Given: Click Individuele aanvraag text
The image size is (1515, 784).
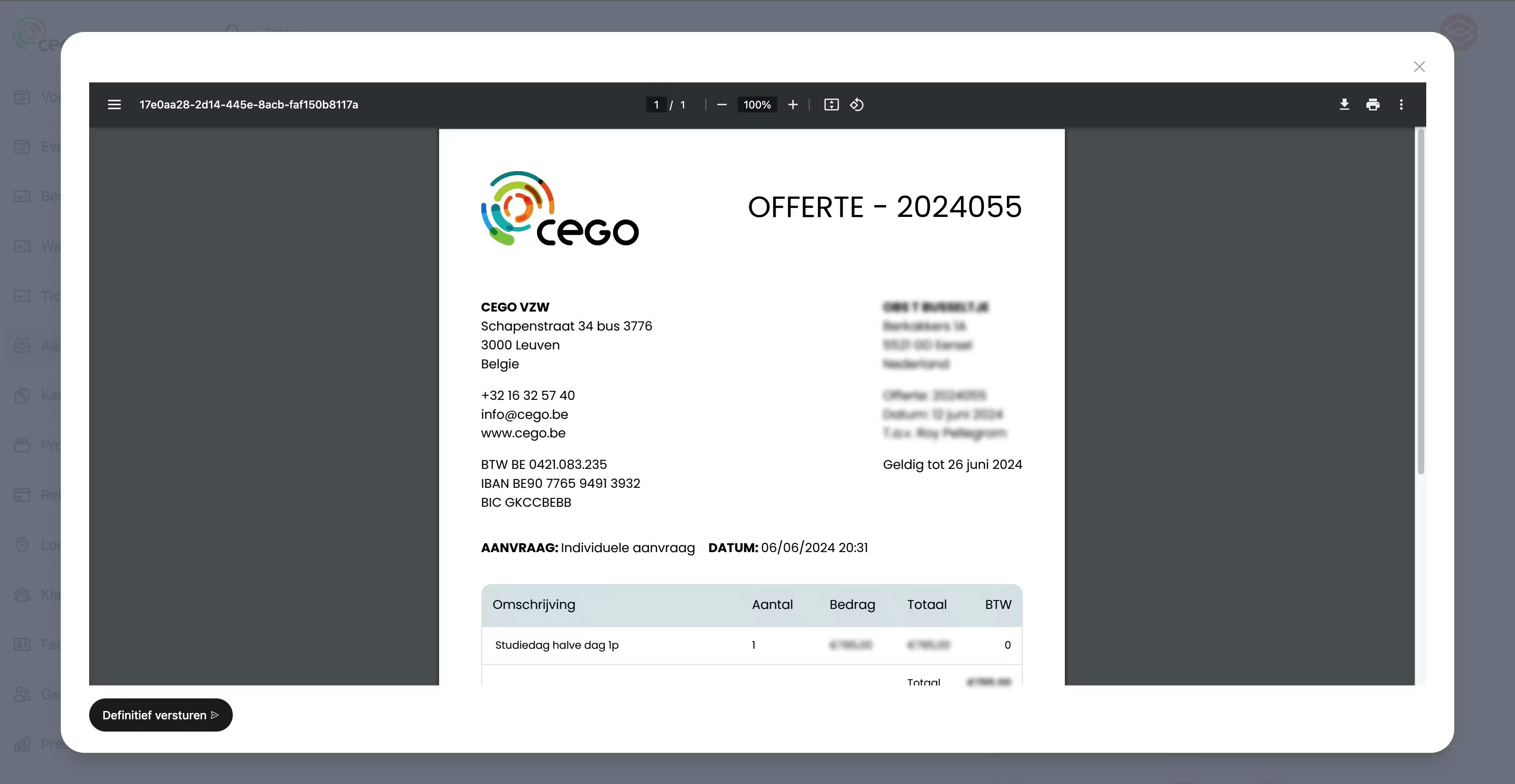Looking at the screenshot, I should coord(628,548).
